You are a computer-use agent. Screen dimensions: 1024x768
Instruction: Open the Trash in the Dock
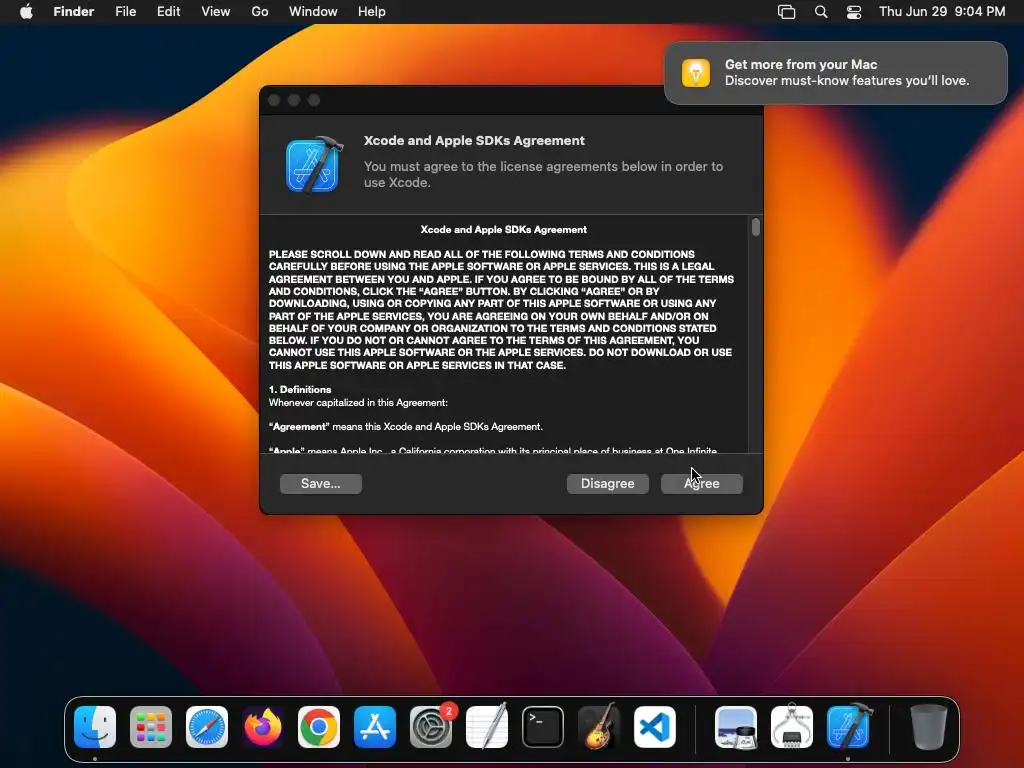929,727
